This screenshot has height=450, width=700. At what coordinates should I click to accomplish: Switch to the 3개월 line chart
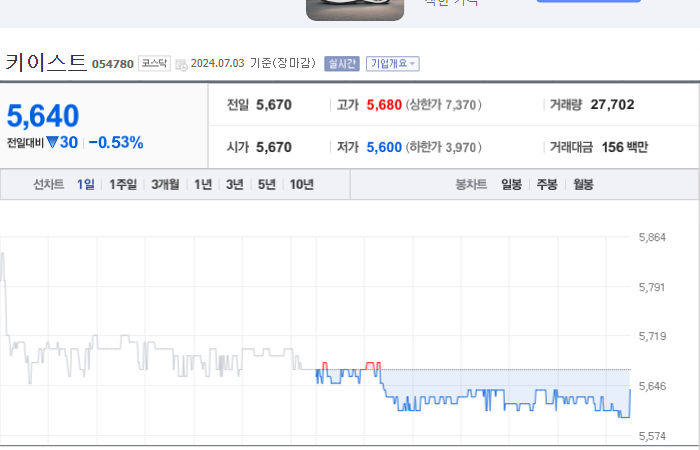click(165, 184)
